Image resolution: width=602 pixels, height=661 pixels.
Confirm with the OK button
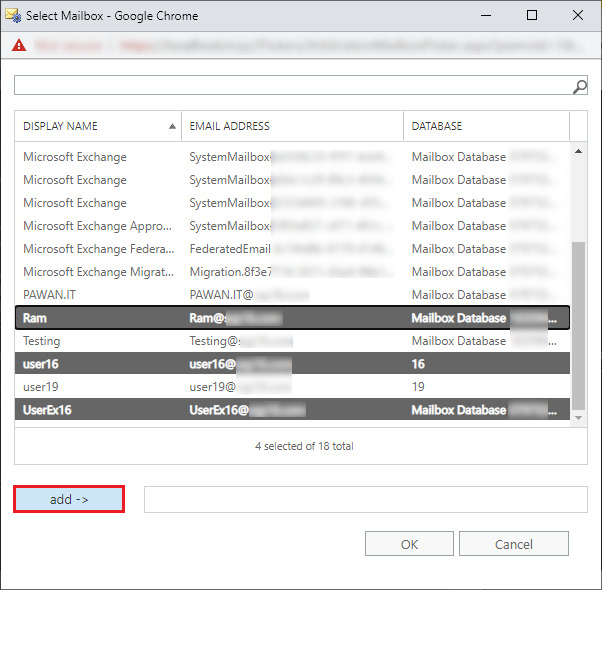(409, 544)
